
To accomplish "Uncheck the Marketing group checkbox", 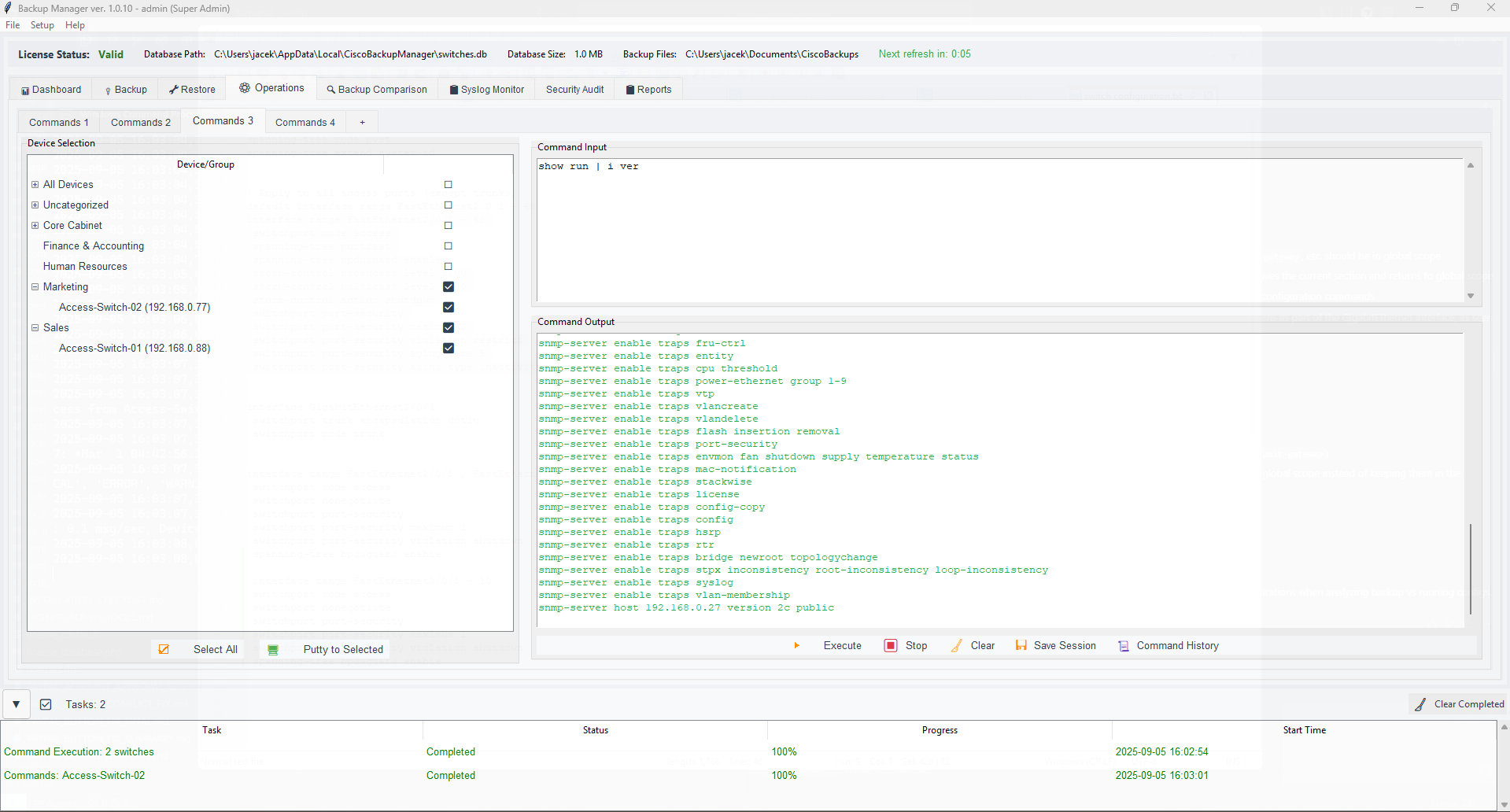I will (x=449, y=286).
